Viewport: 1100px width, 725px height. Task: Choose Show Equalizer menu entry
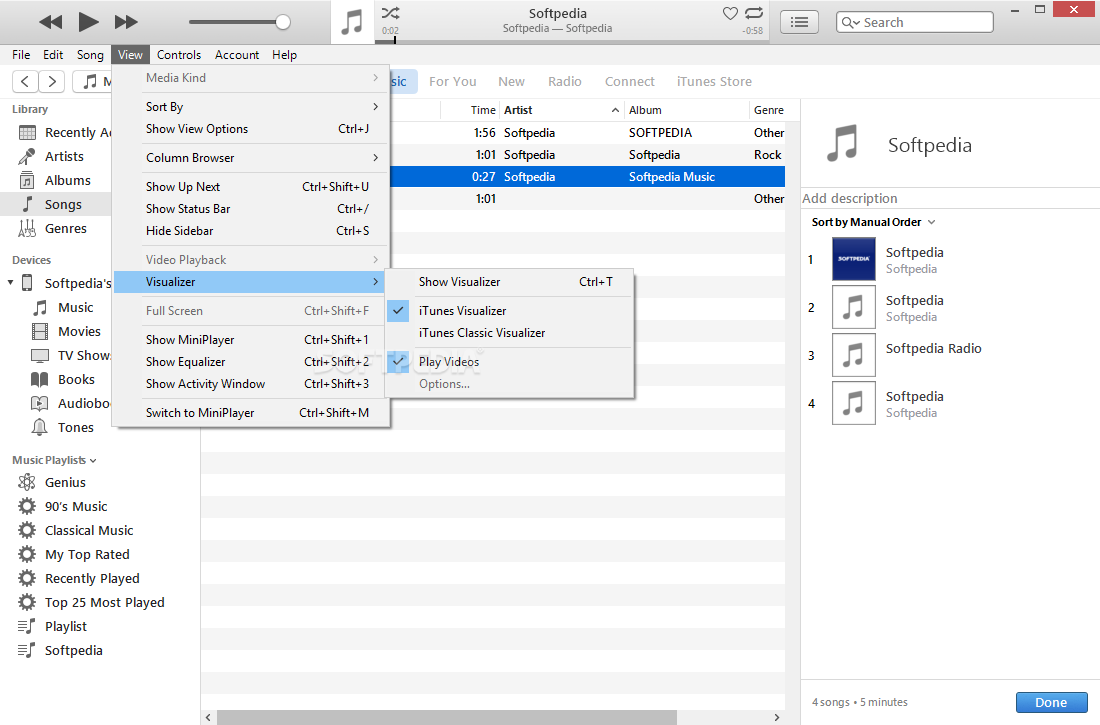pyautogui.click(x=251, y=361)
